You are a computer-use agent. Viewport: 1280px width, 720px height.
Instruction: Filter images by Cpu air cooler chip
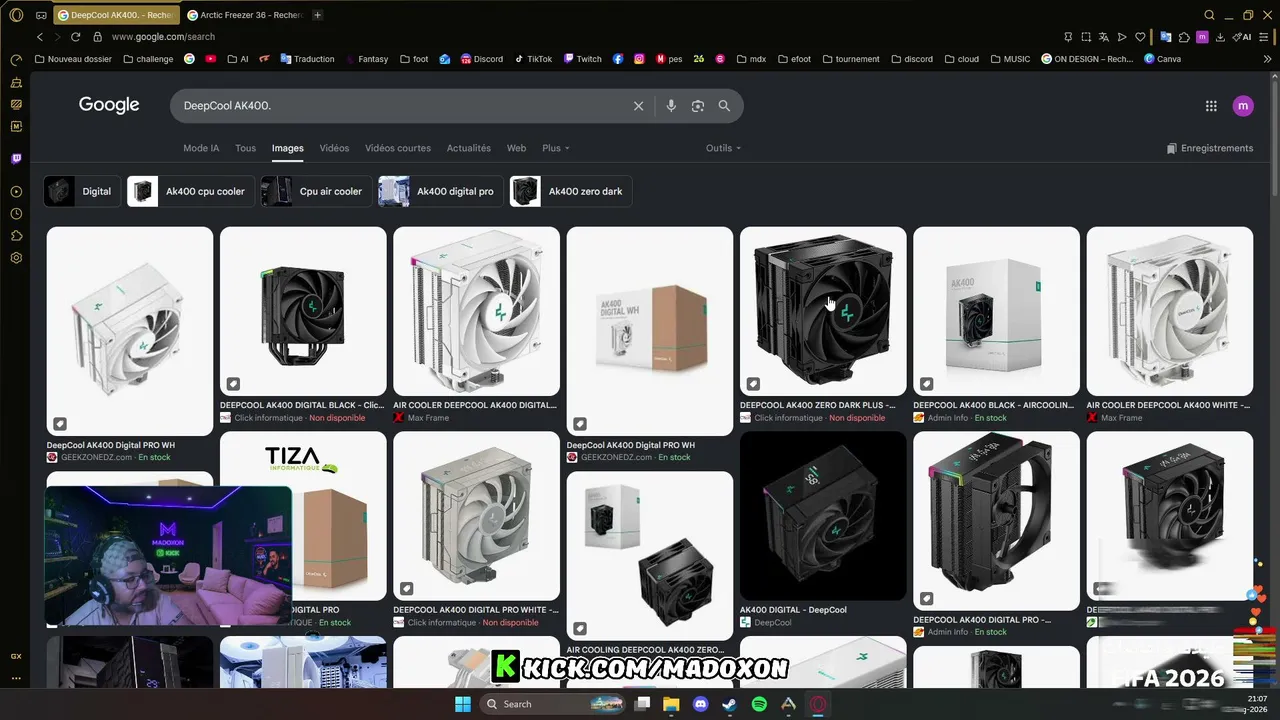pyautogui.click(x=317, y=191)
